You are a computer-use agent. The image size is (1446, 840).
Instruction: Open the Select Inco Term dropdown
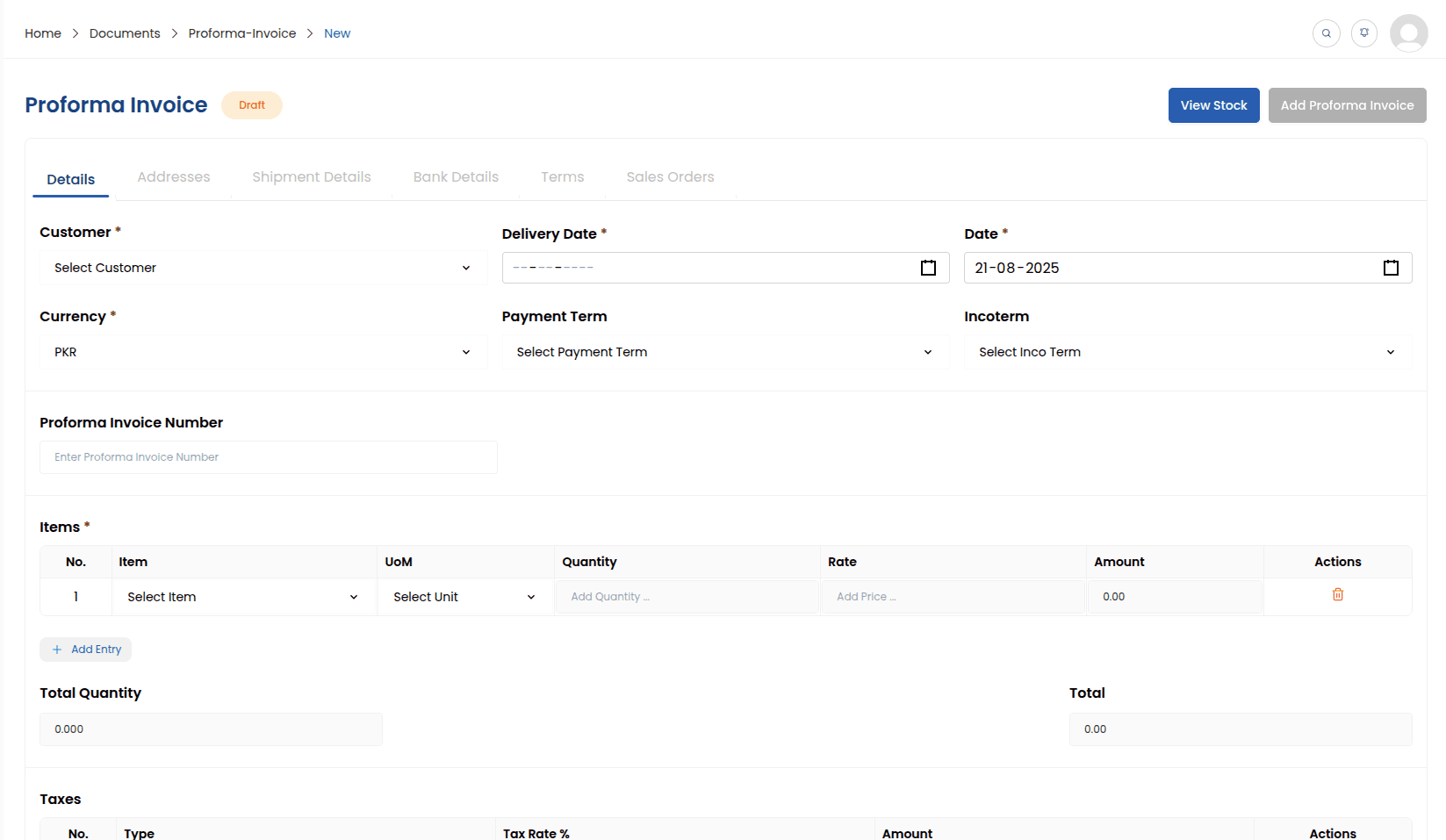pos(1187,352)
